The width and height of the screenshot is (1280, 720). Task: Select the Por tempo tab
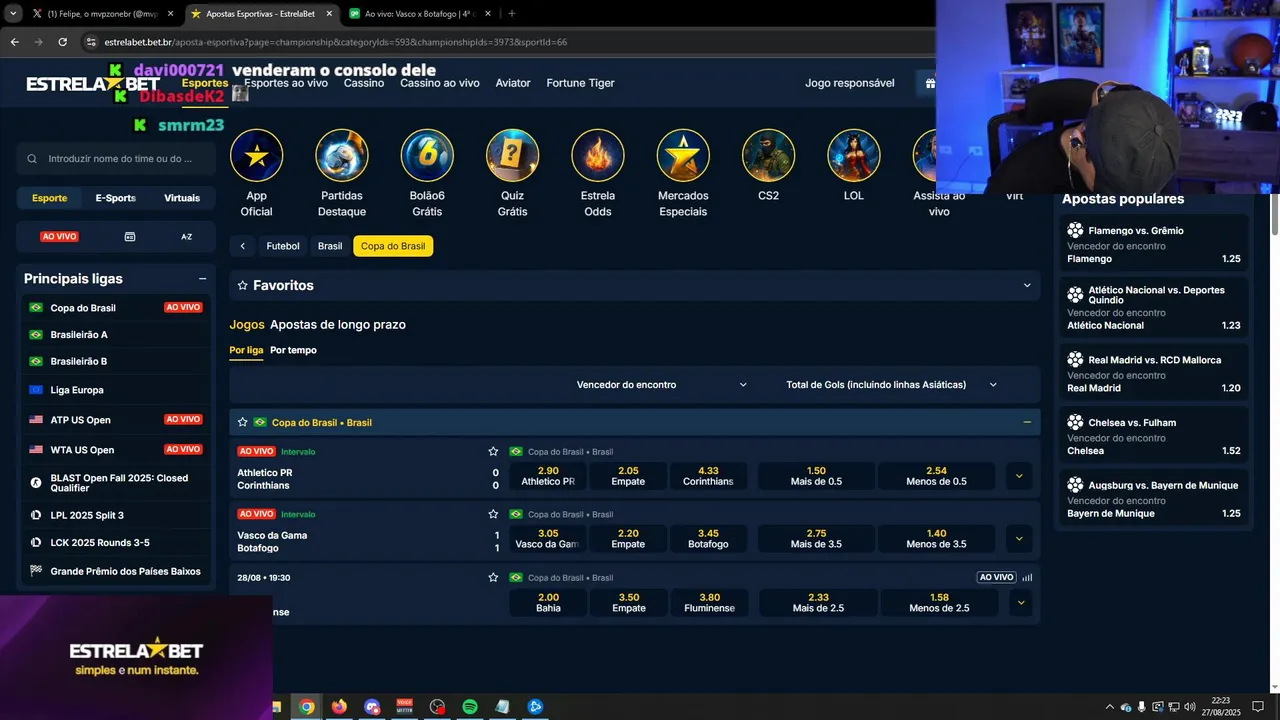coord(293,351)
